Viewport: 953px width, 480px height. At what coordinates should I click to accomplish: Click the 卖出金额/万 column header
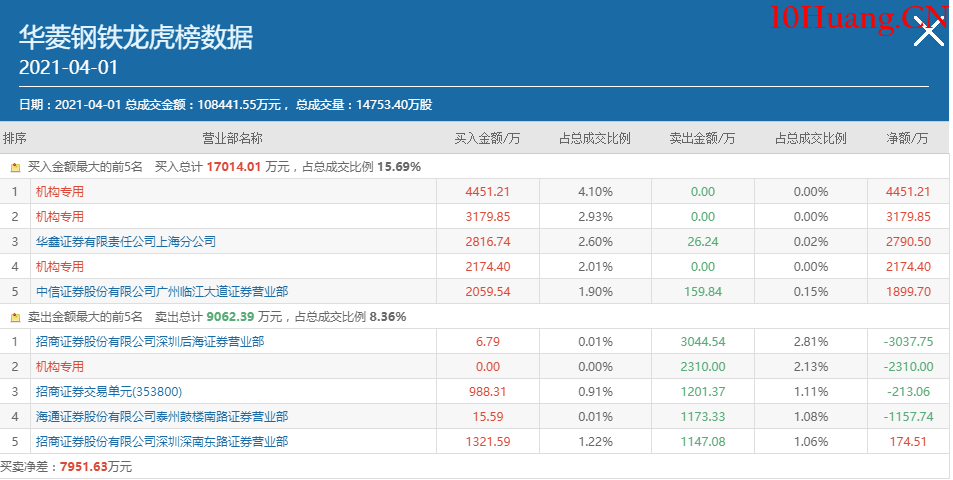point(702,138)
